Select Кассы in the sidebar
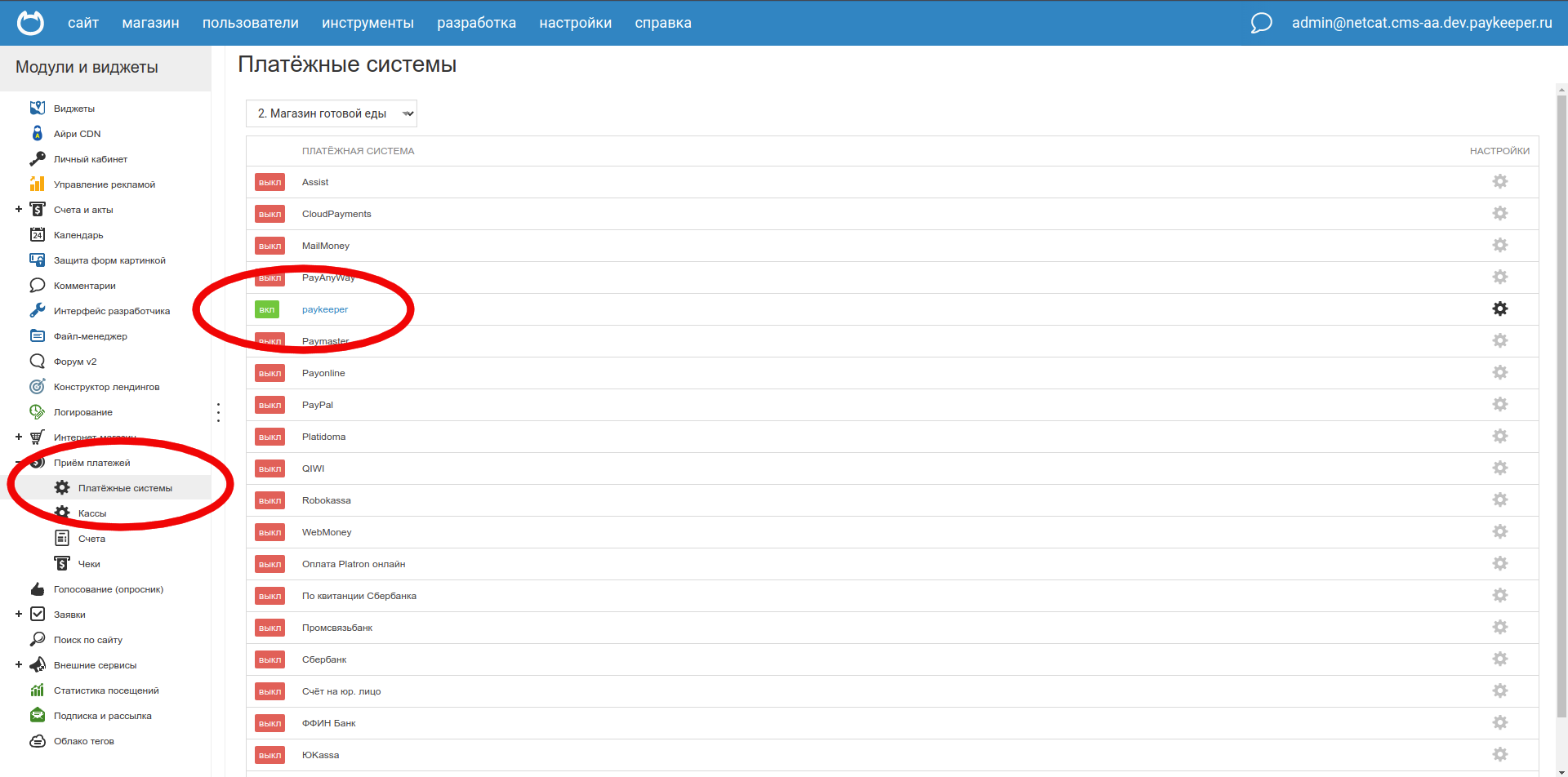The height and width of the screenshot is (777, 1568). pos(92,513)
